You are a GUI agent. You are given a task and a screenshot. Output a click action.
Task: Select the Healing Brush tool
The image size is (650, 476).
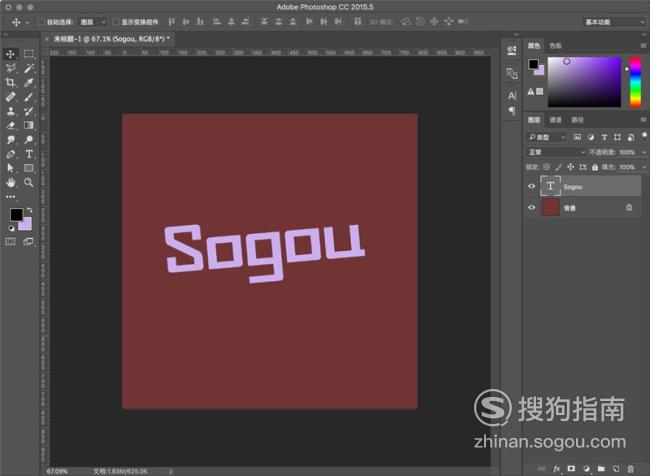click(10, 97)
